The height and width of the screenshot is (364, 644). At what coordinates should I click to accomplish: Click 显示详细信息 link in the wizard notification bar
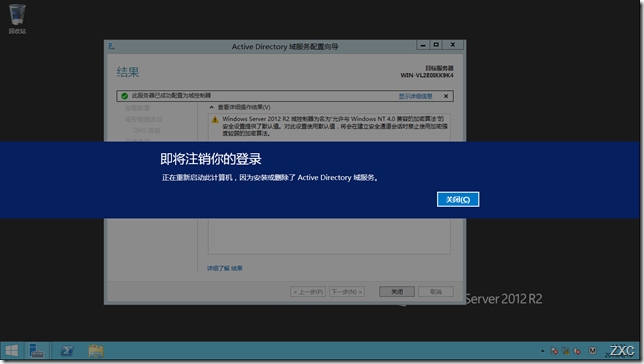415,96
